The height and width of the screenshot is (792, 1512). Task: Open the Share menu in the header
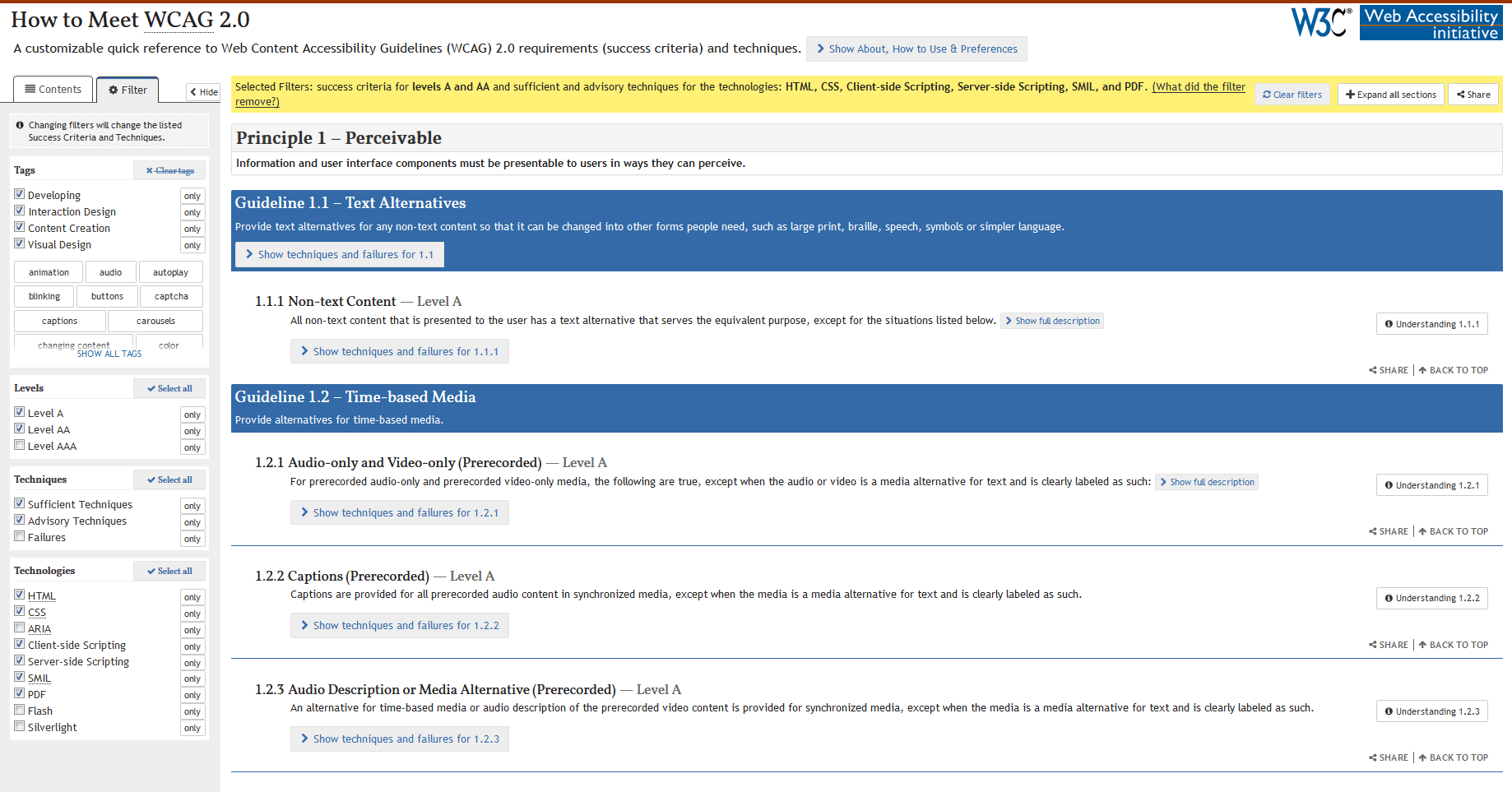1473,94
